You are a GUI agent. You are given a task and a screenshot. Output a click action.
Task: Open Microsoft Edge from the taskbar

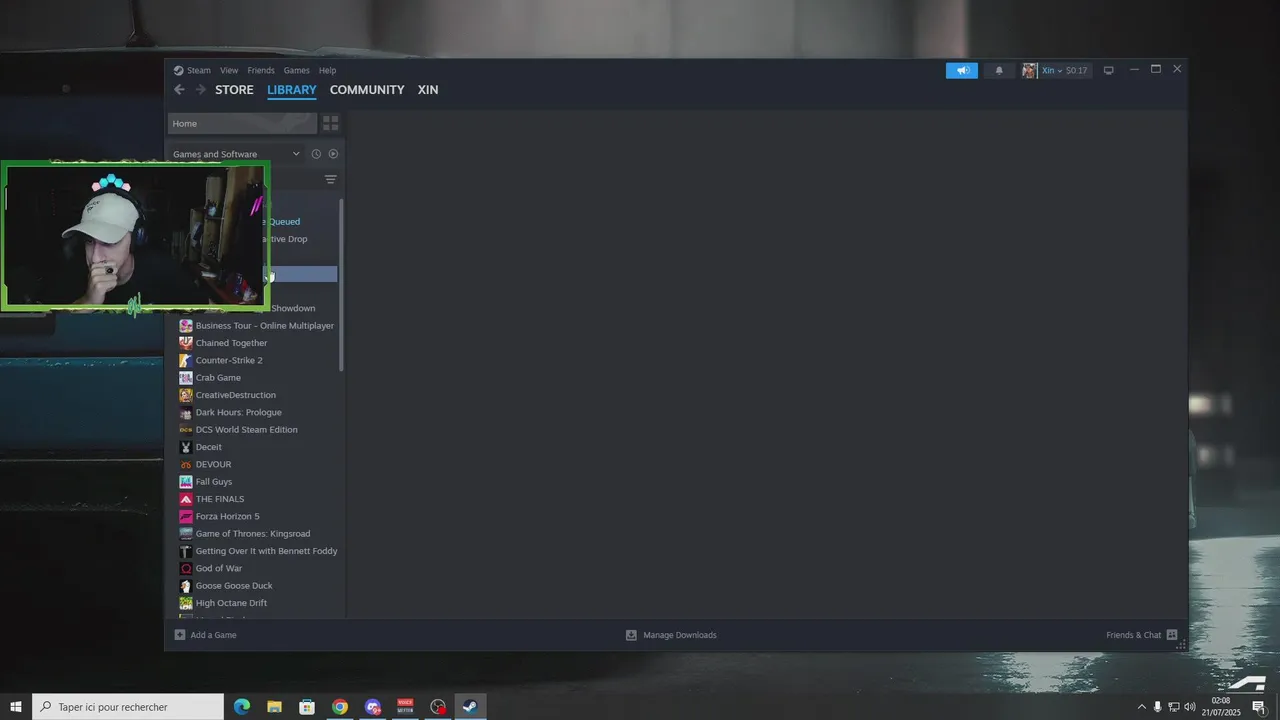point(242,707)
